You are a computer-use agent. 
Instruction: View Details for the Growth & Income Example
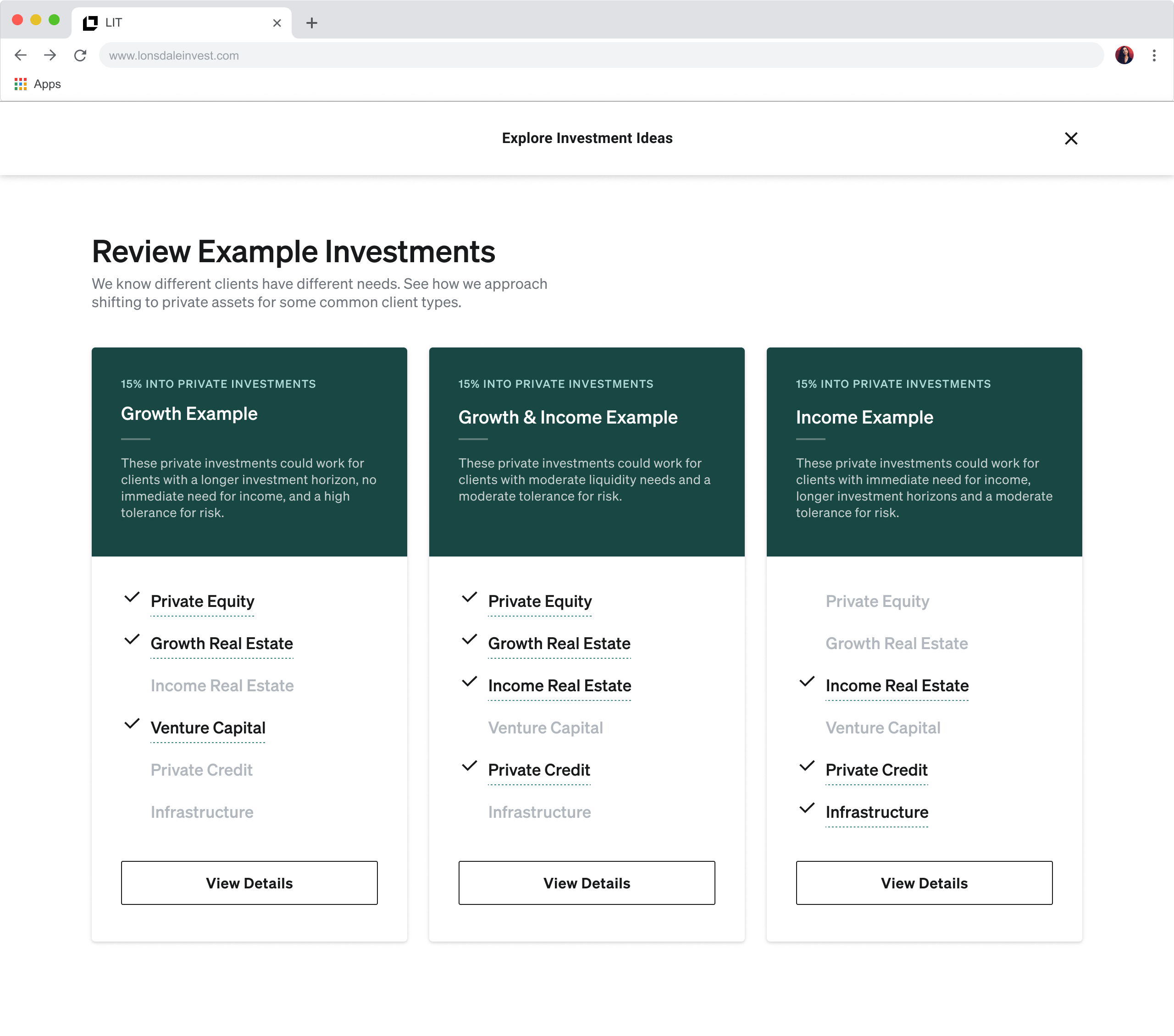pyautogui.click(x=587, y=883)
